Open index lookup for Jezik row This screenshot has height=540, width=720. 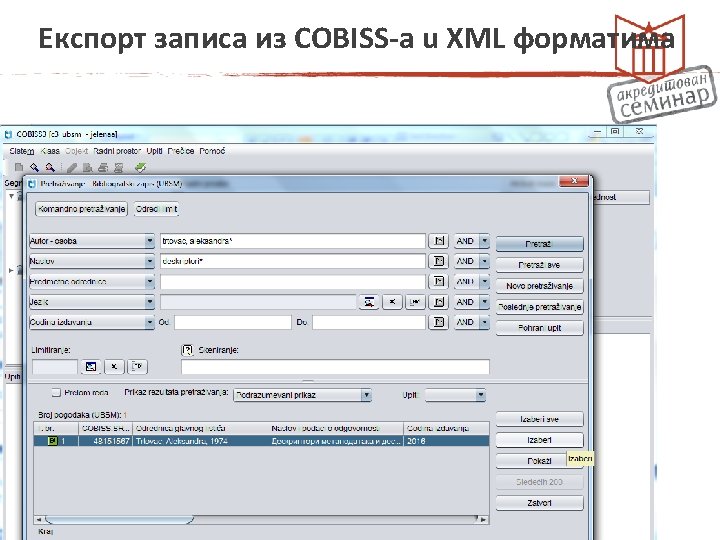pyautogui.click(x=439, y=302)
